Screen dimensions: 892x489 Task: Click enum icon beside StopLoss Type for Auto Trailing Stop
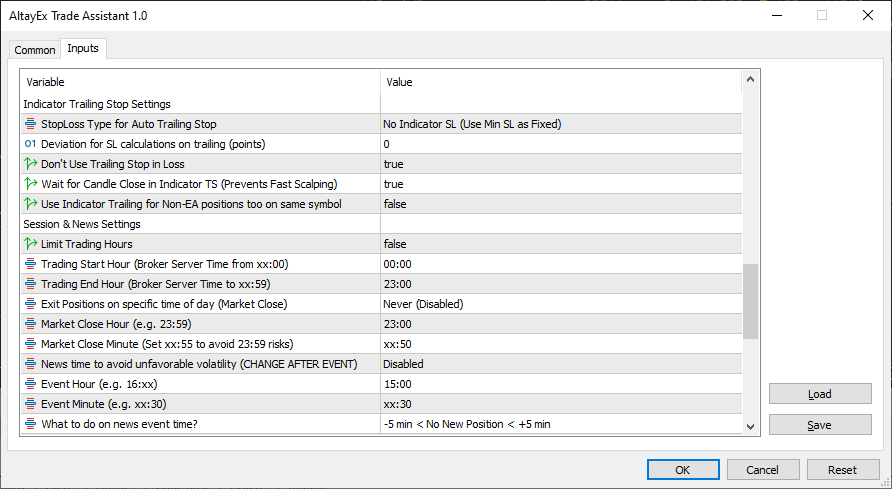click(31, 124)
